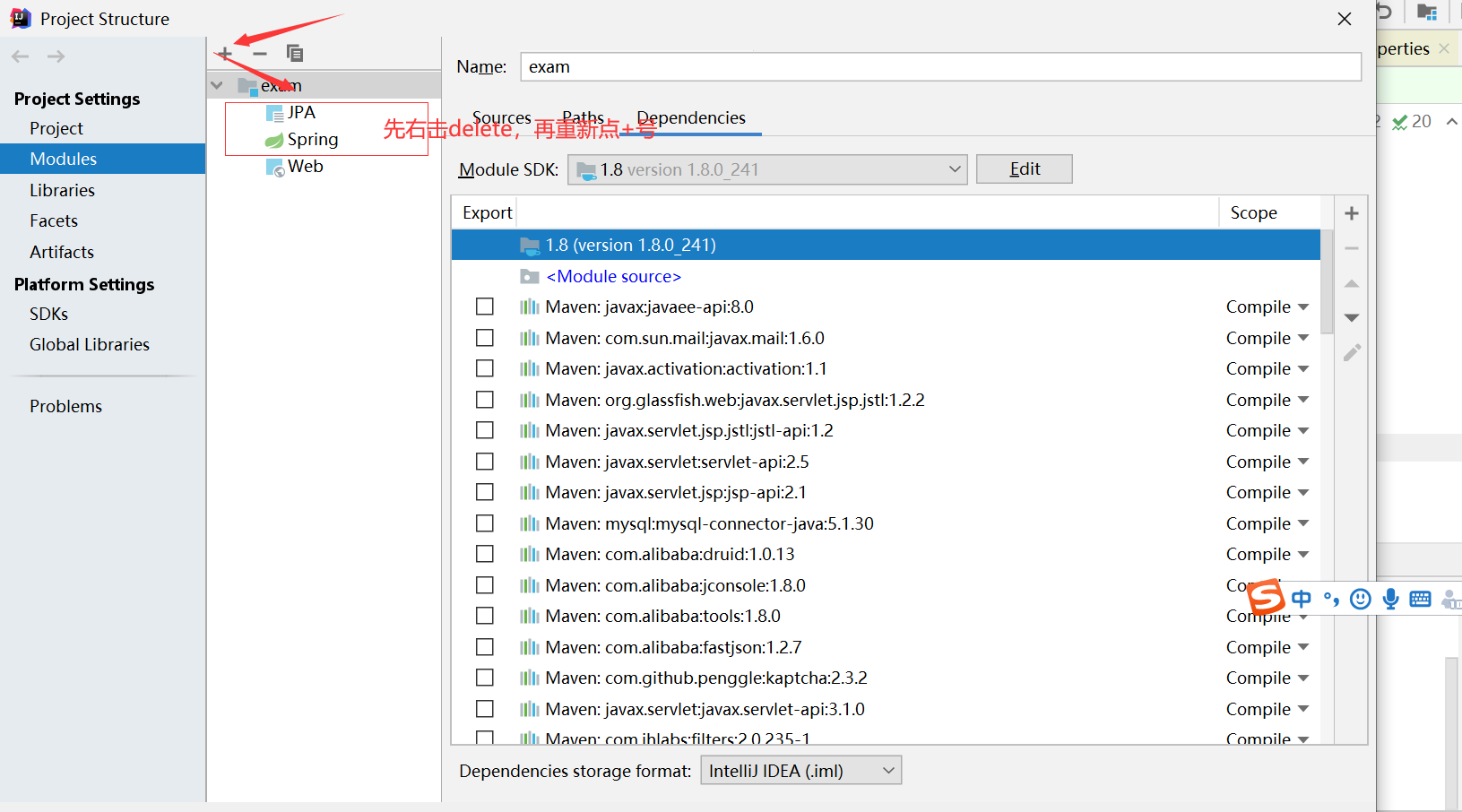
Task: Open the Sogou soft keyboard icon
Action: pos(1420,599)
